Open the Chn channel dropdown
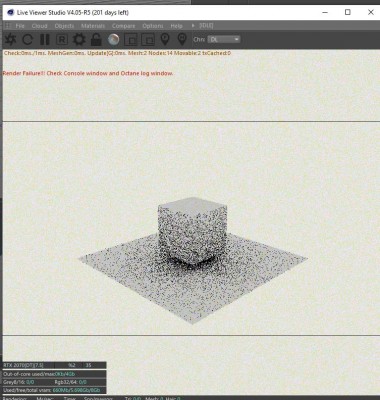This screenshot has width=380, height=400. pyautogui.click(x=224, y=39)
